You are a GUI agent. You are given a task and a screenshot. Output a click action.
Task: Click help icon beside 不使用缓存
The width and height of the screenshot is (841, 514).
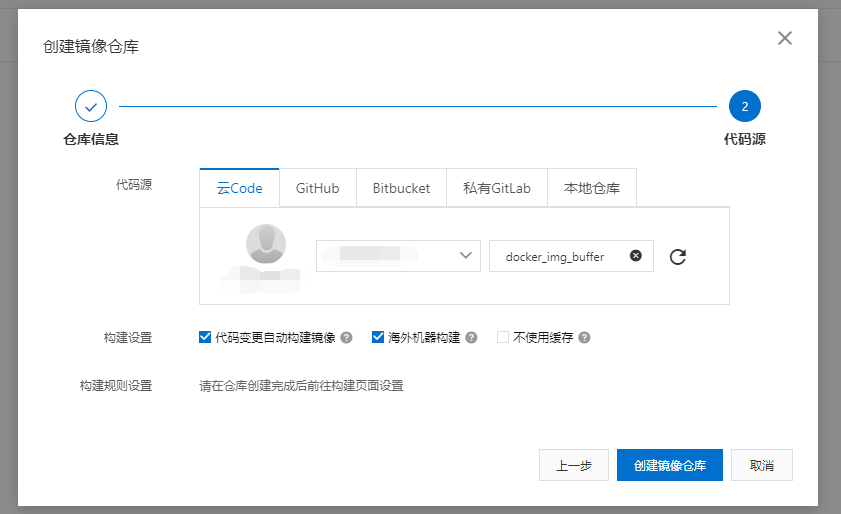tap(584, 338)
